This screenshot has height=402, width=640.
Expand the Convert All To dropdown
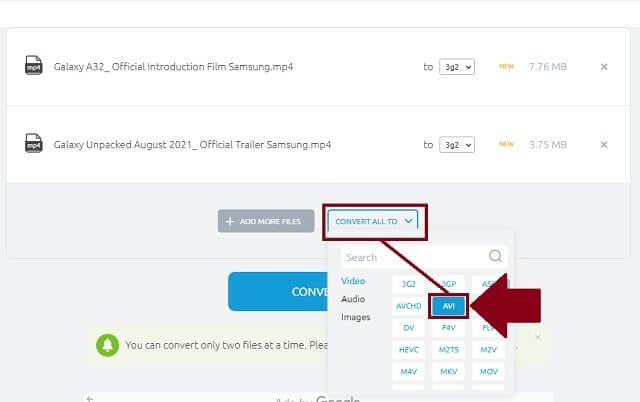click(373, 221)
